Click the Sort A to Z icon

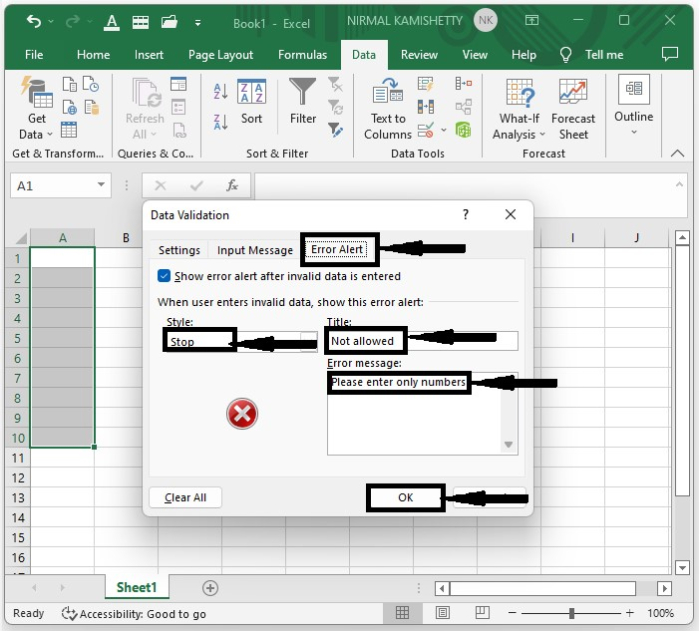tap(221, 93)
